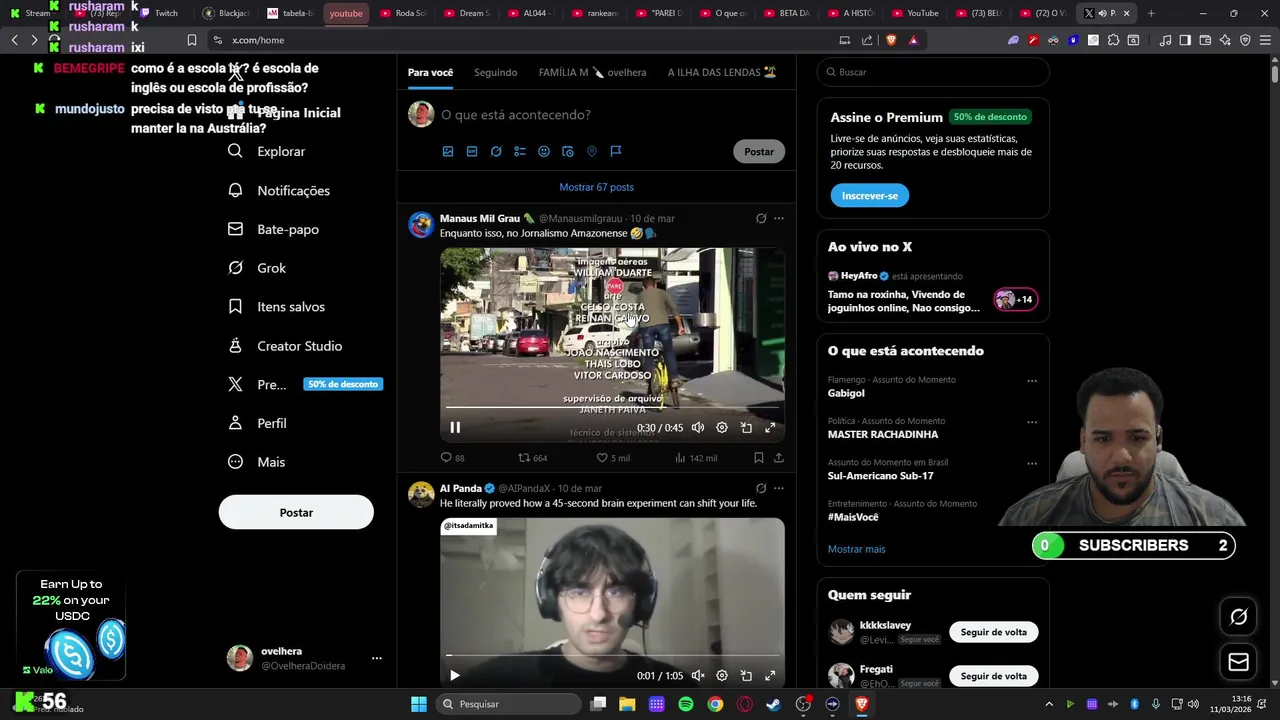
Task: Add a GIF in post composer
Action: click(x=472, y=151)
